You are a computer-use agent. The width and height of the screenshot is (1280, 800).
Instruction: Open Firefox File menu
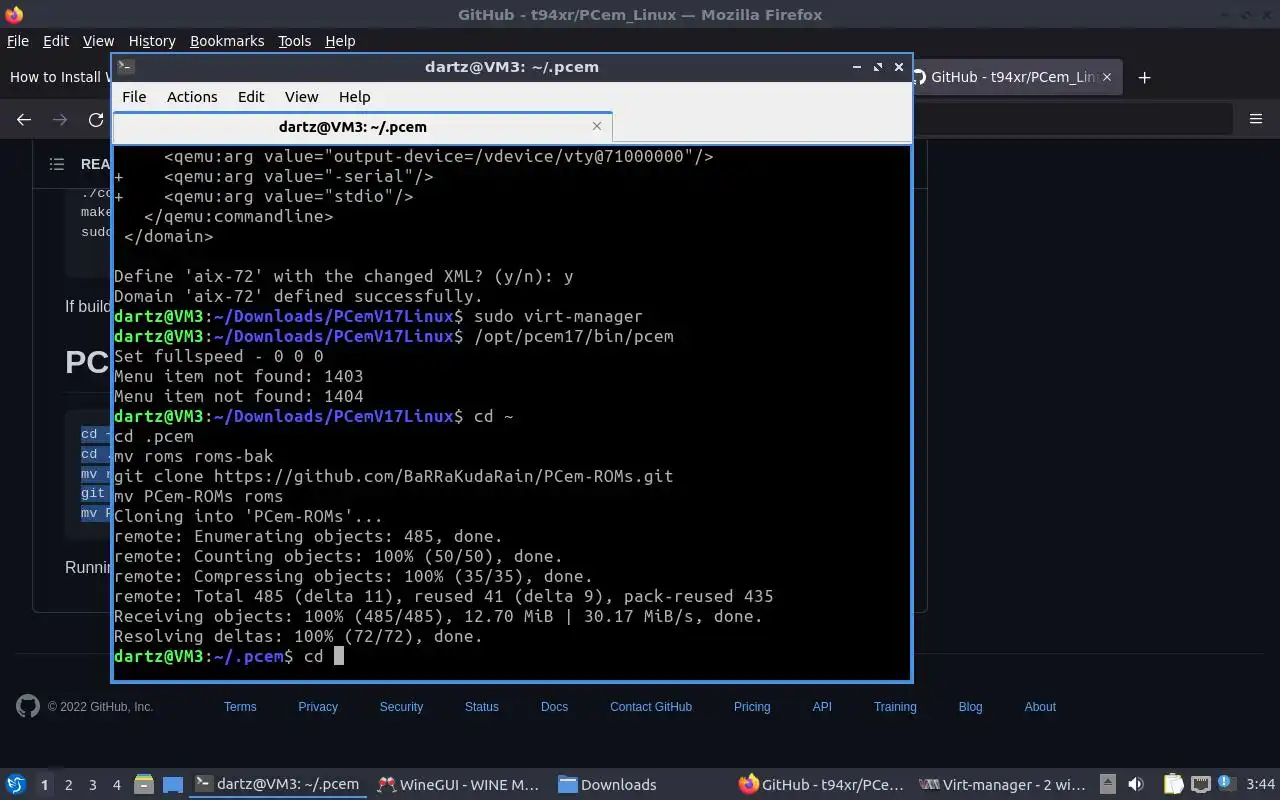click(x=18, y=41)
